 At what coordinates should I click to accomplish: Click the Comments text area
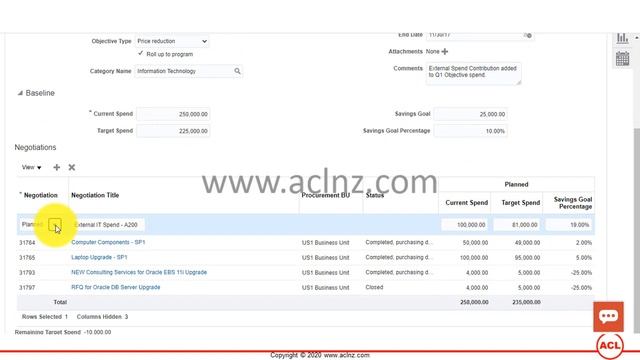click(473, 74)
